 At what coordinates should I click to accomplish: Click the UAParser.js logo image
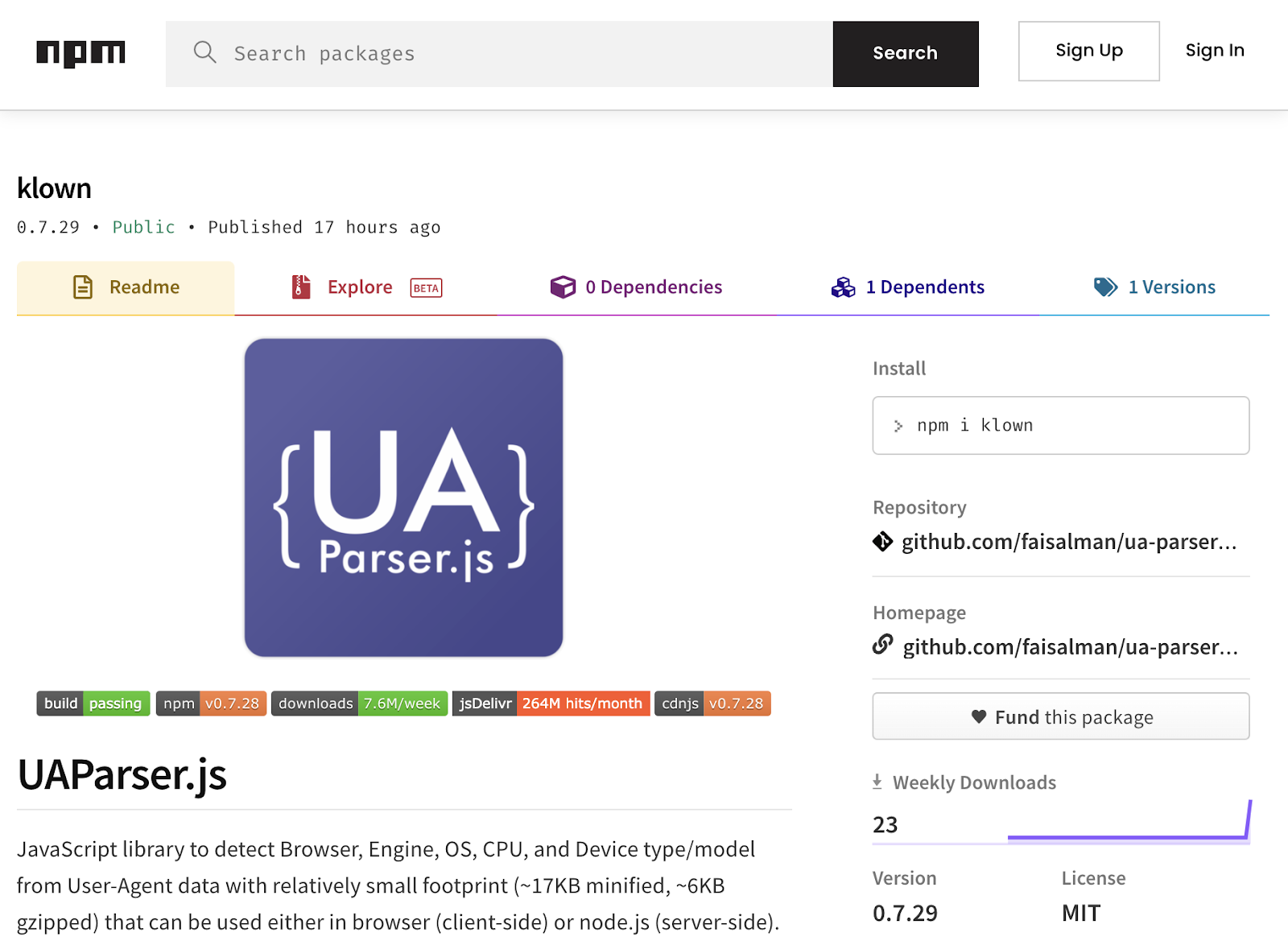(x=403, y=497)
